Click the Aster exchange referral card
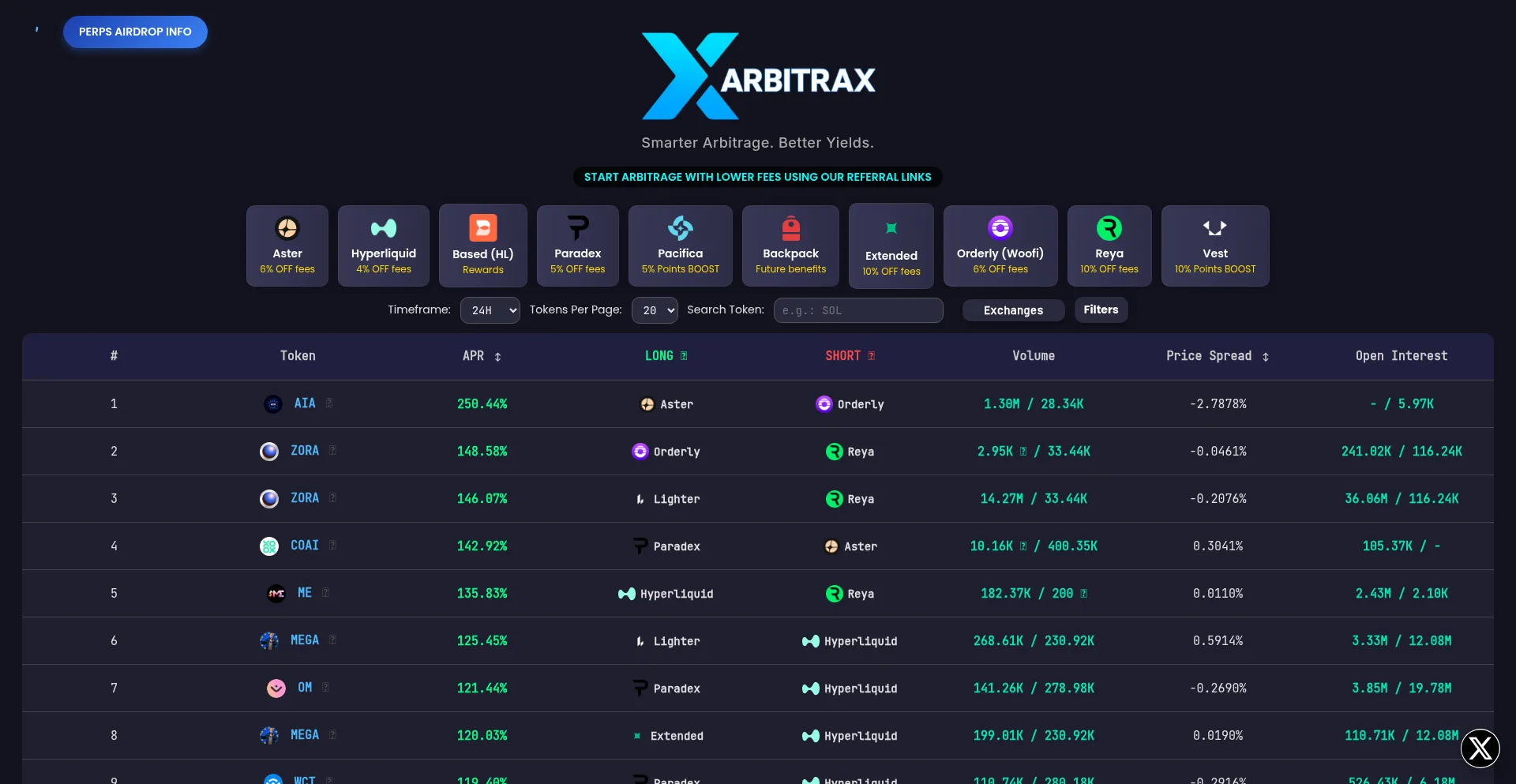Screen dimensions: 1516x784 tap(287, 246)
